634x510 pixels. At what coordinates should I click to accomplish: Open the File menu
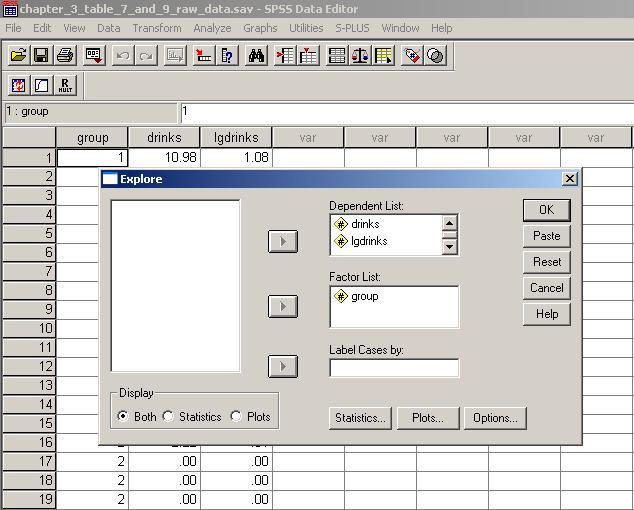coord(13,28)
